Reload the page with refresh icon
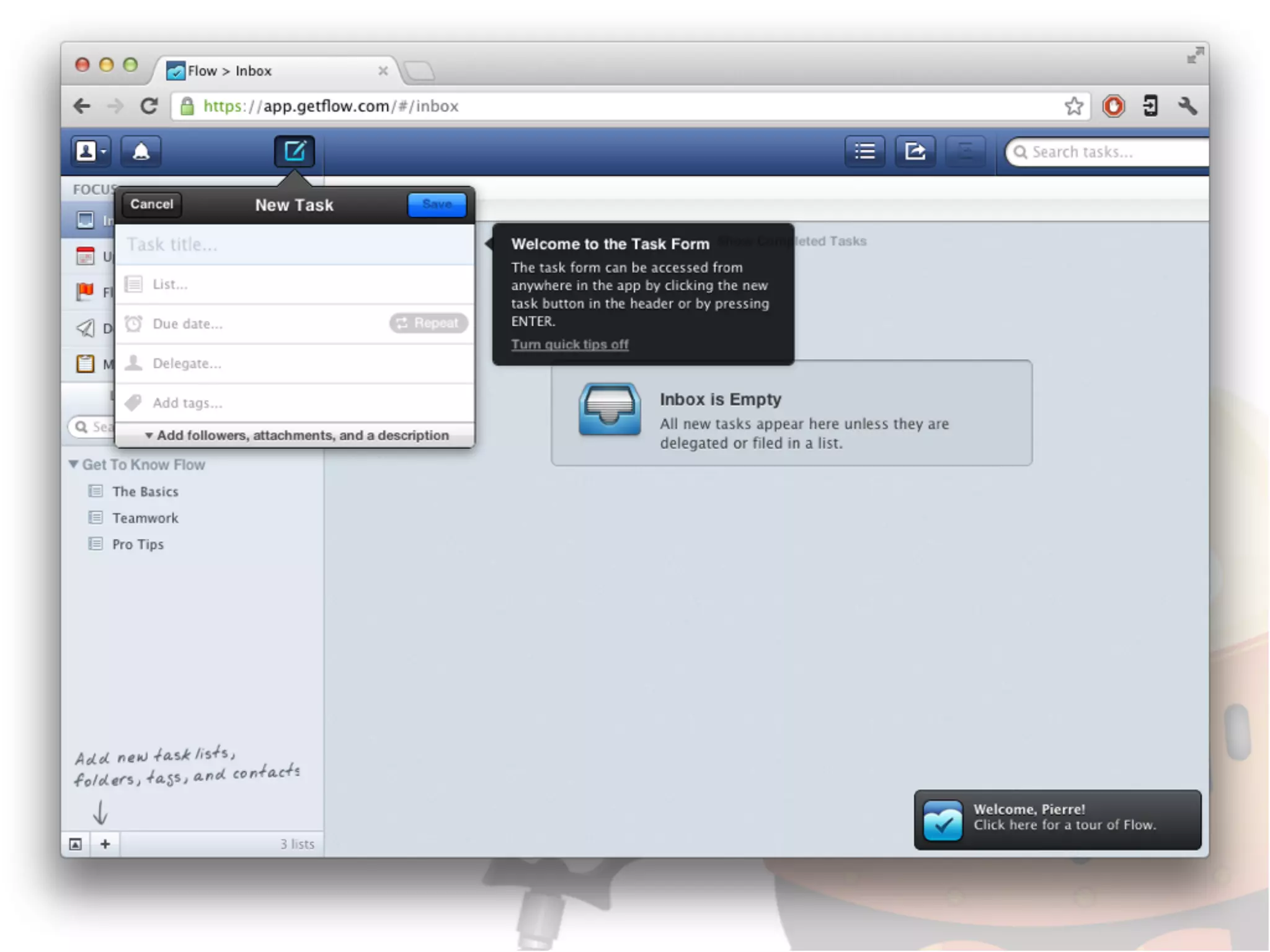The height and width of the screenshot is (952, 1270). [x=149, y=106]
